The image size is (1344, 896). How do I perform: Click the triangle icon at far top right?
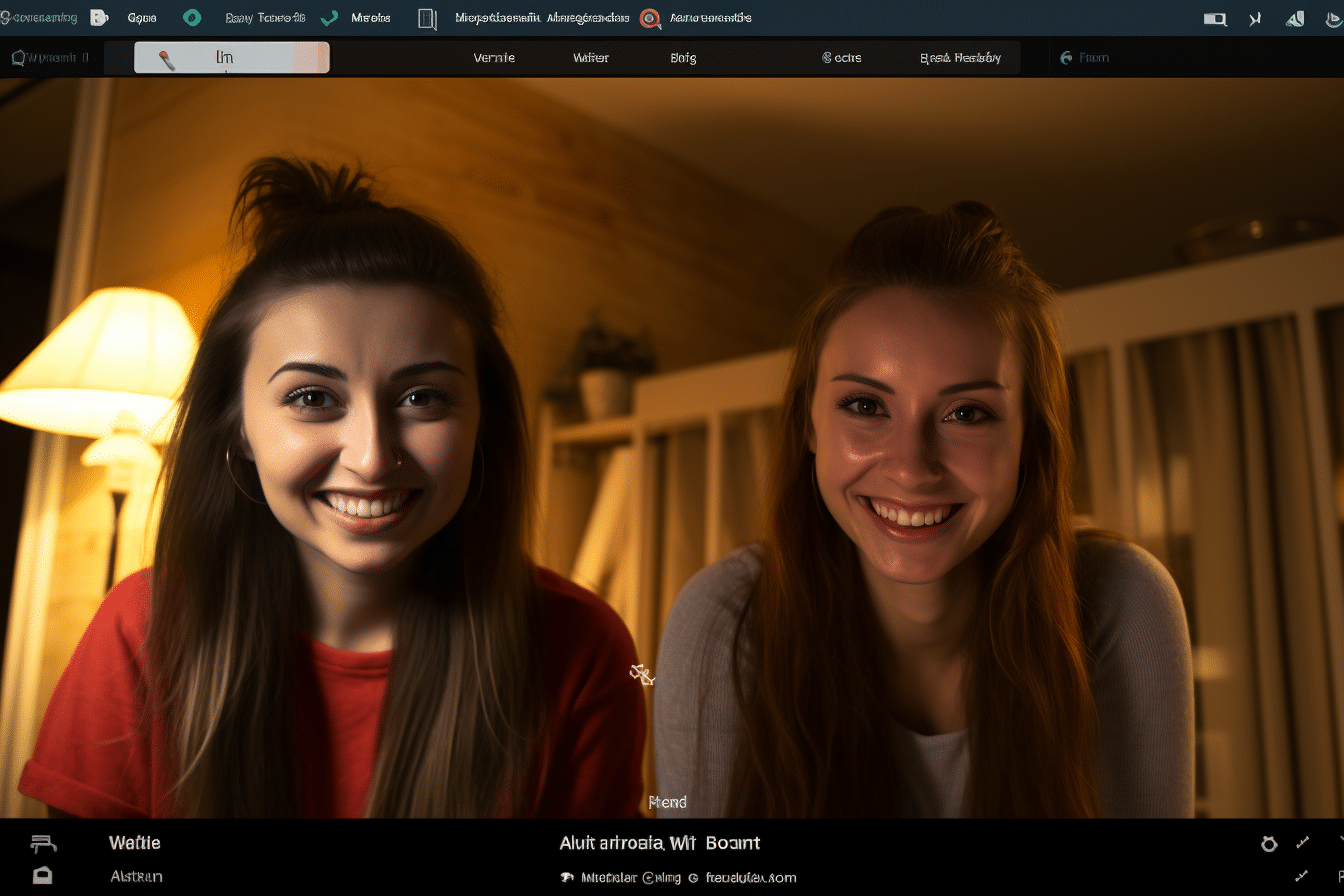tap(1295, 18)
